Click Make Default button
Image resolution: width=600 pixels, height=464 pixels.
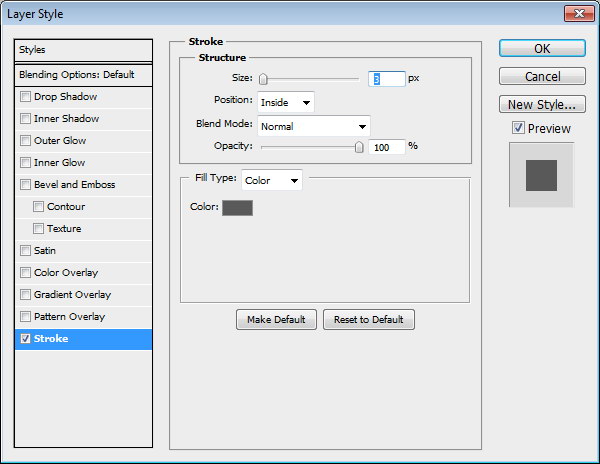click(277, 320)
